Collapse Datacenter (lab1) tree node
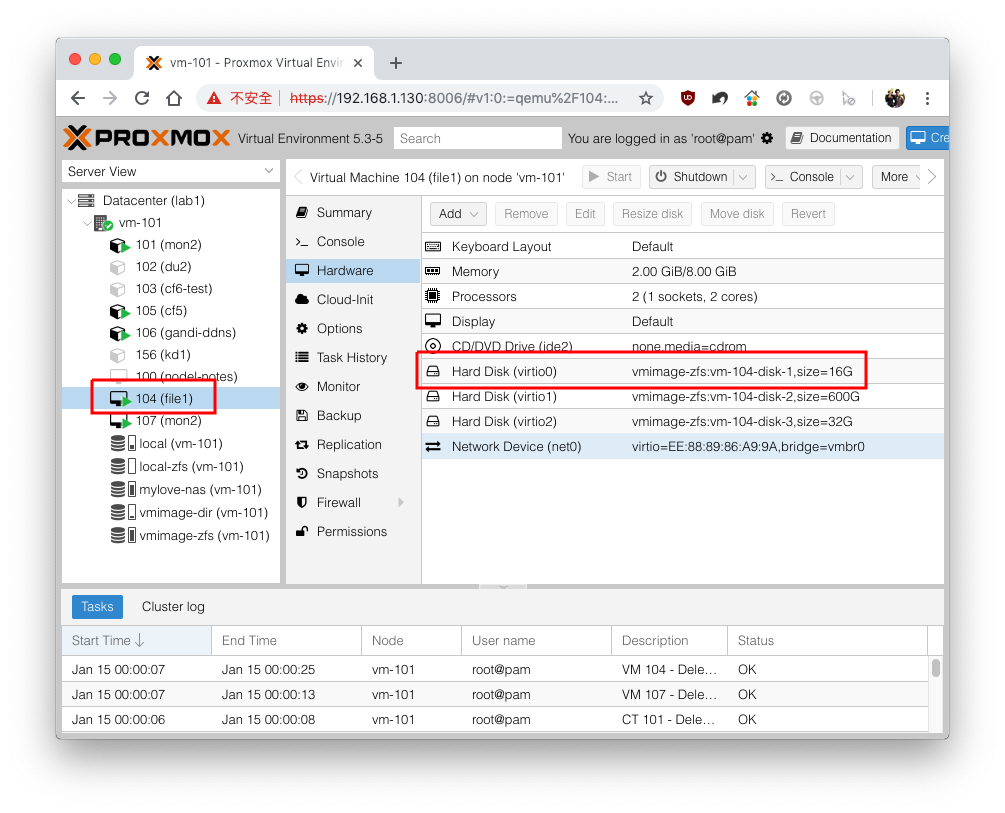 [x=71, y=201]
